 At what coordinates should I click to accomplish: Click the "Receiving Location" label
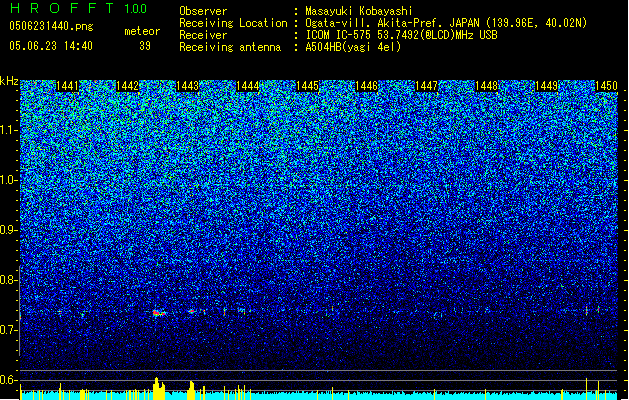pyautogui.click(x=233, y=23)
